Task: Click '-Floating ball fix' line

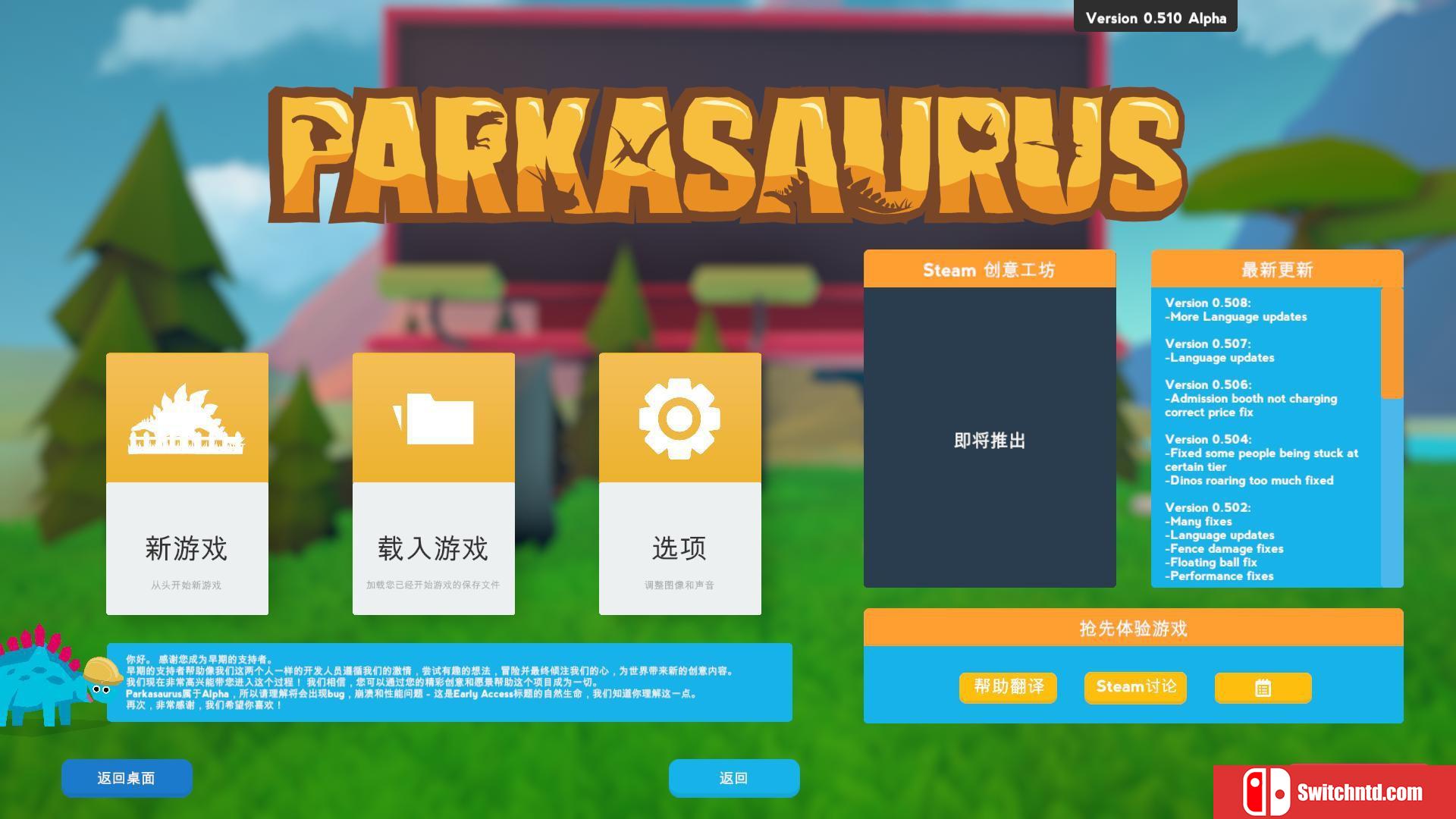Action: pos(1211,562)
